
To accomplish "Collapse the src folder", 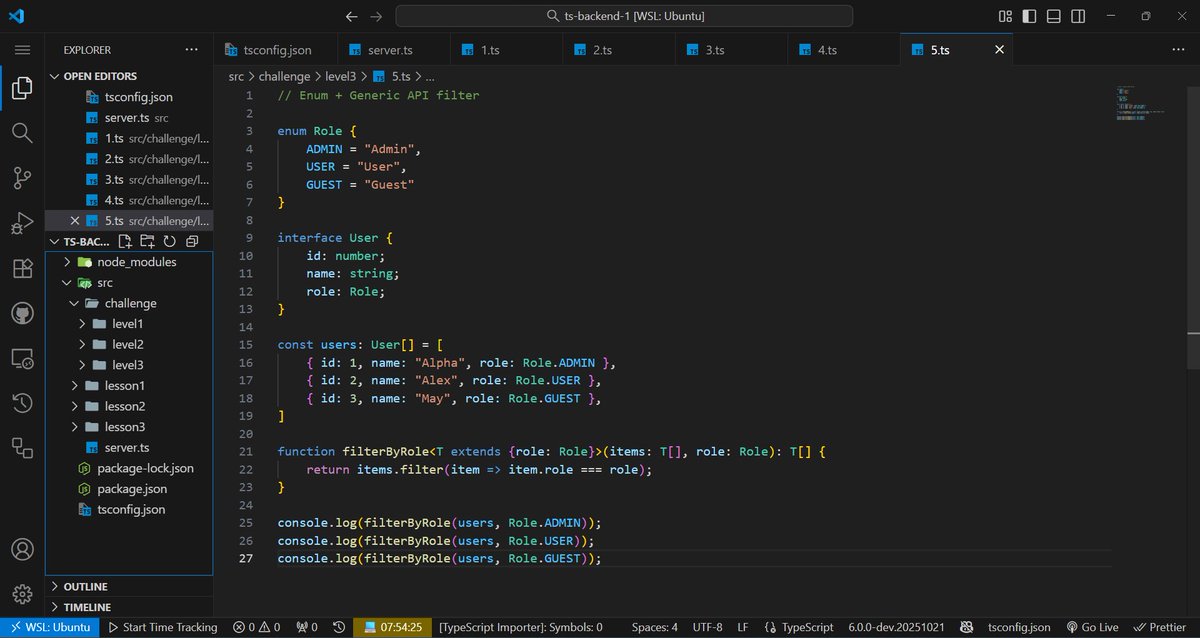I will point(129,283).
